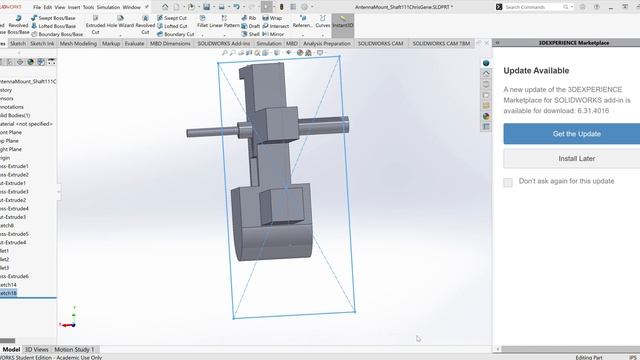Open the Options gear icon
The height and width of the screenshot is (360, 640).
304,7
